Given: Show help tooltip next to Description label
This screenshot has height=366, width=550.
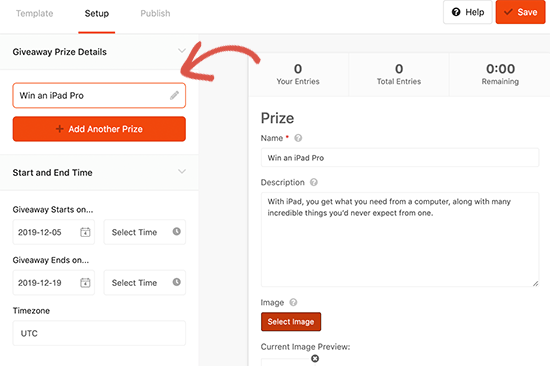Looking at the screenshot, I should pyautogui.click(x=314, y=182).
